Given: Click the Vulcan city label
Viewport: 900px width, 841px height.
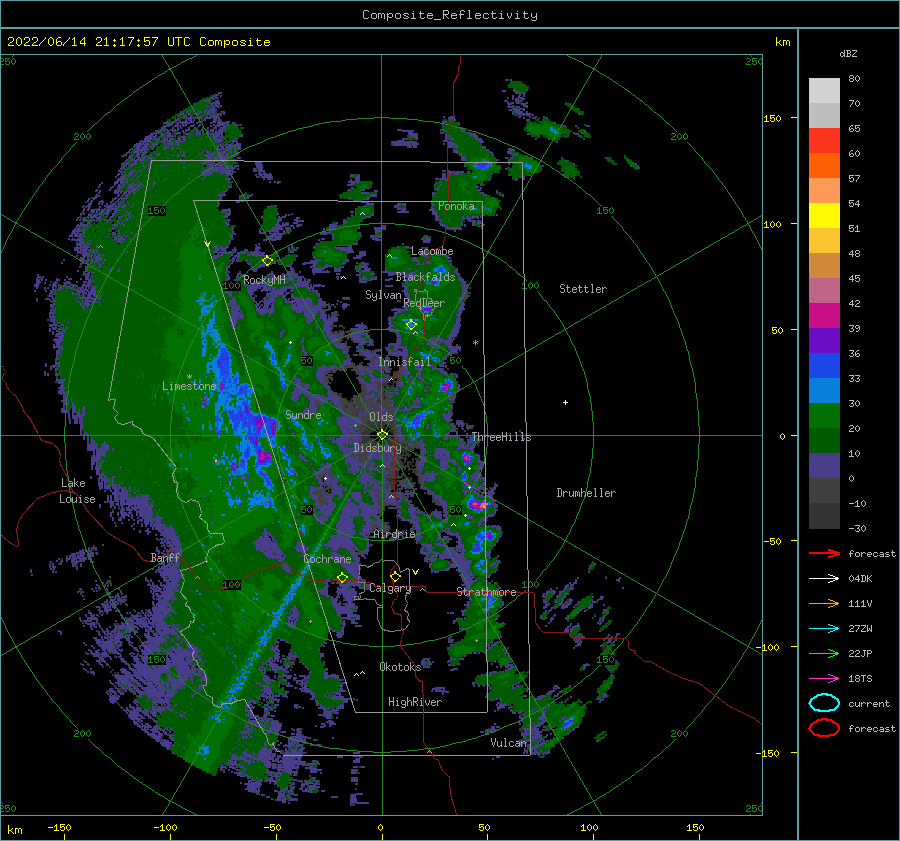Looking at the screenshot, I should pos(508,743).
